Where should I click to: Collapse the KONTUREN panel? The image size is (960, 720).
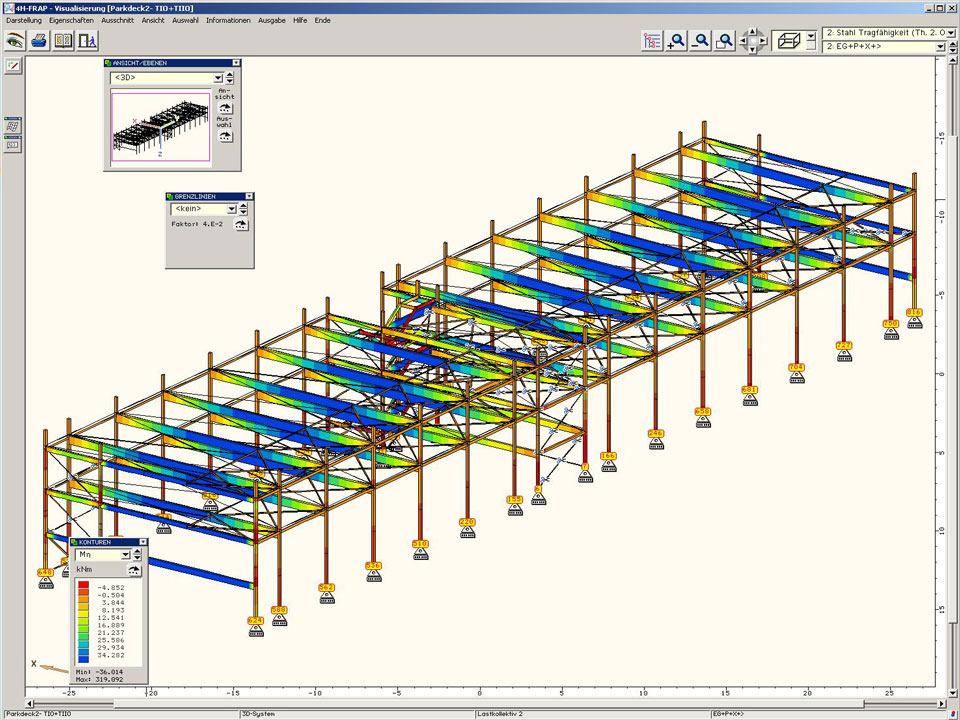(141, 542)
